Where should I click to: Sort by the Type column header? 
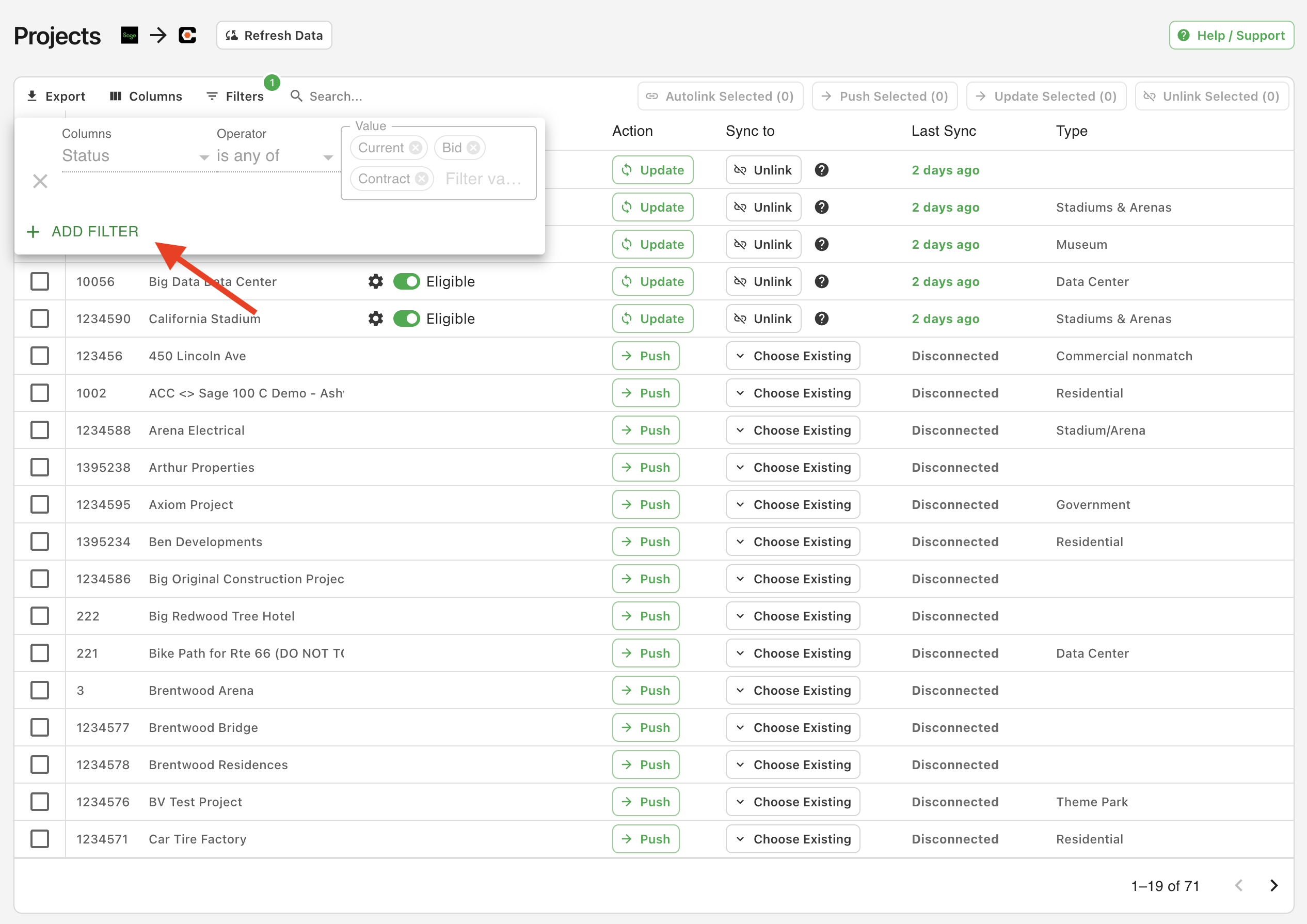click(x=1071, y=131)
